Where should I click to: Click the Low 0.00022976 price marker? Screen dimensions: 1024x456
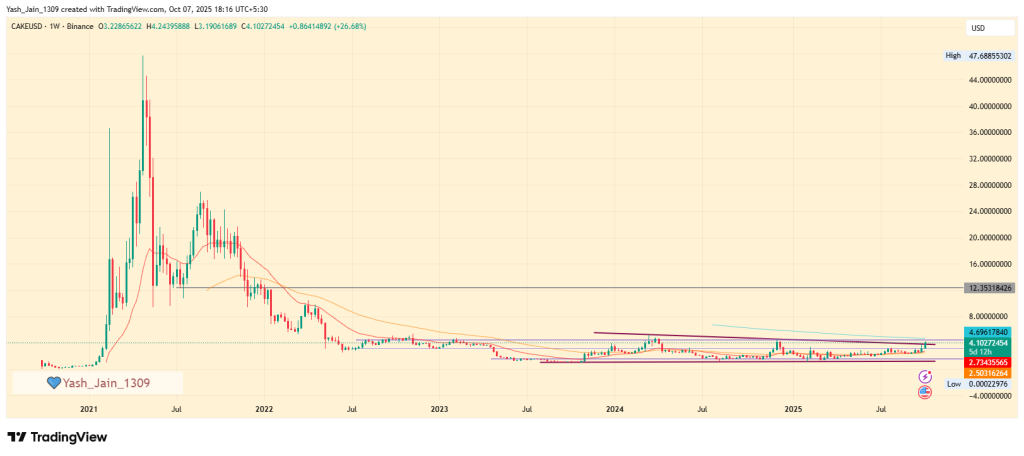click(980, 384)
